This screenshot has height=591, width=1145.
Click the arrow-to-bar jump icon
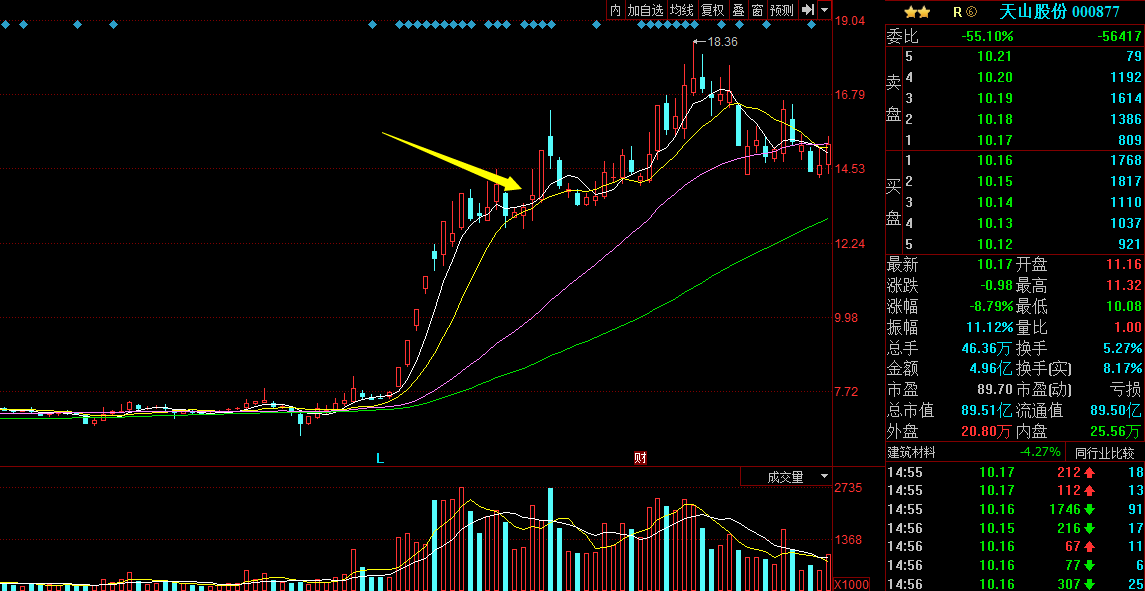(808, 10)
